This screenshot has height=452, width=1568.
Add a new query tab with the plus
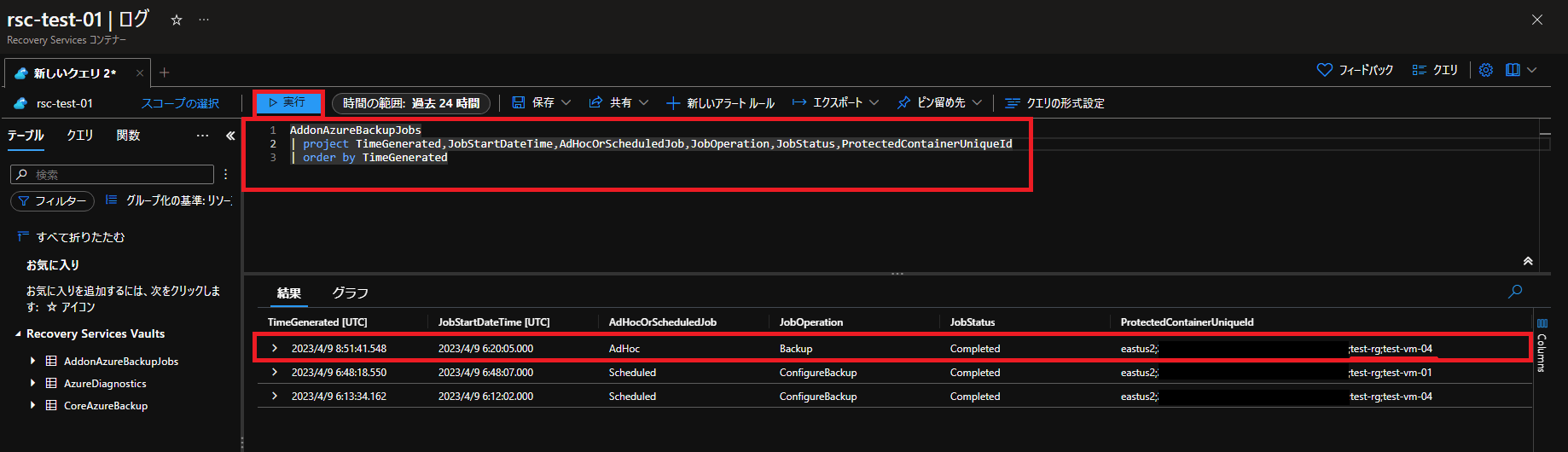[x=165, y=72]
